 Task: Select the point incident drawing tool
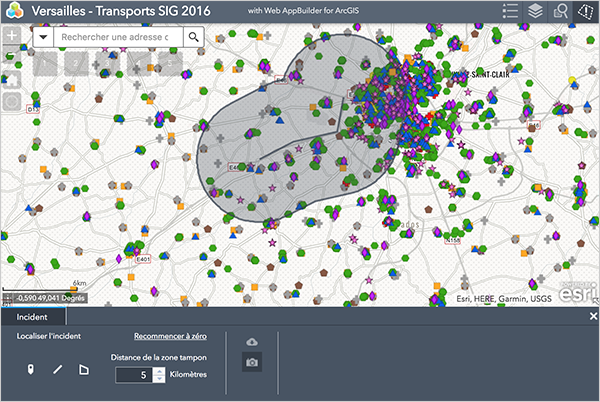[x=31, y=369]
